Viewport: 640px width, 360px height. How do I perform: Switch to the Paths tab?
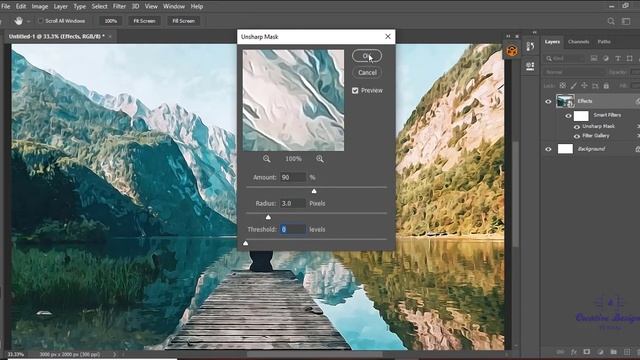(x=604, y=42)
